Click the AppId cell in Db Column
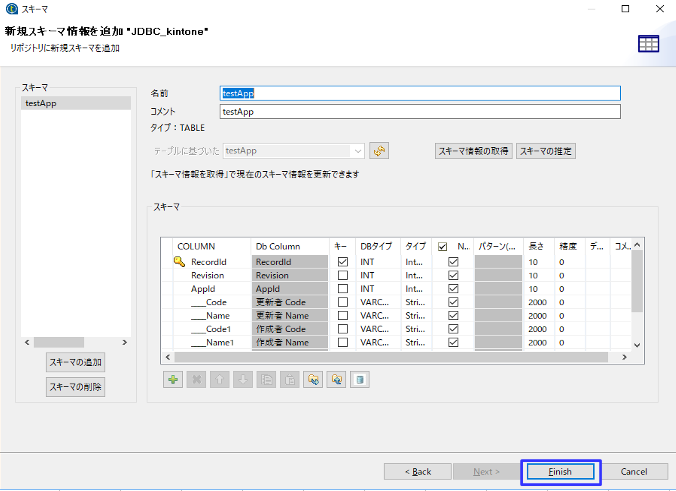Screen dimensions: 676x491 [290, 288]
